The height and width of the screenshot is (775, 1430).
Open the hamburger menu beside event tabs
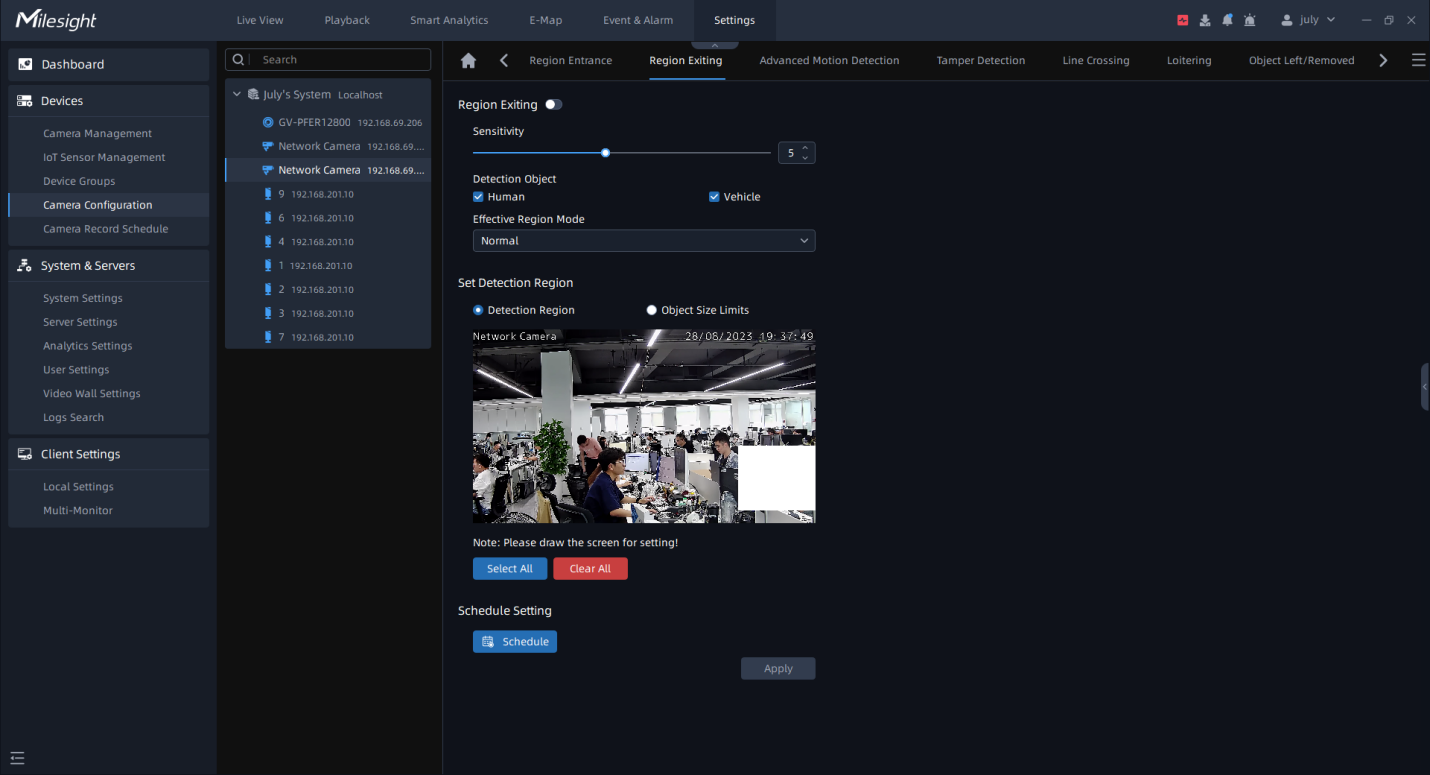1418,61
